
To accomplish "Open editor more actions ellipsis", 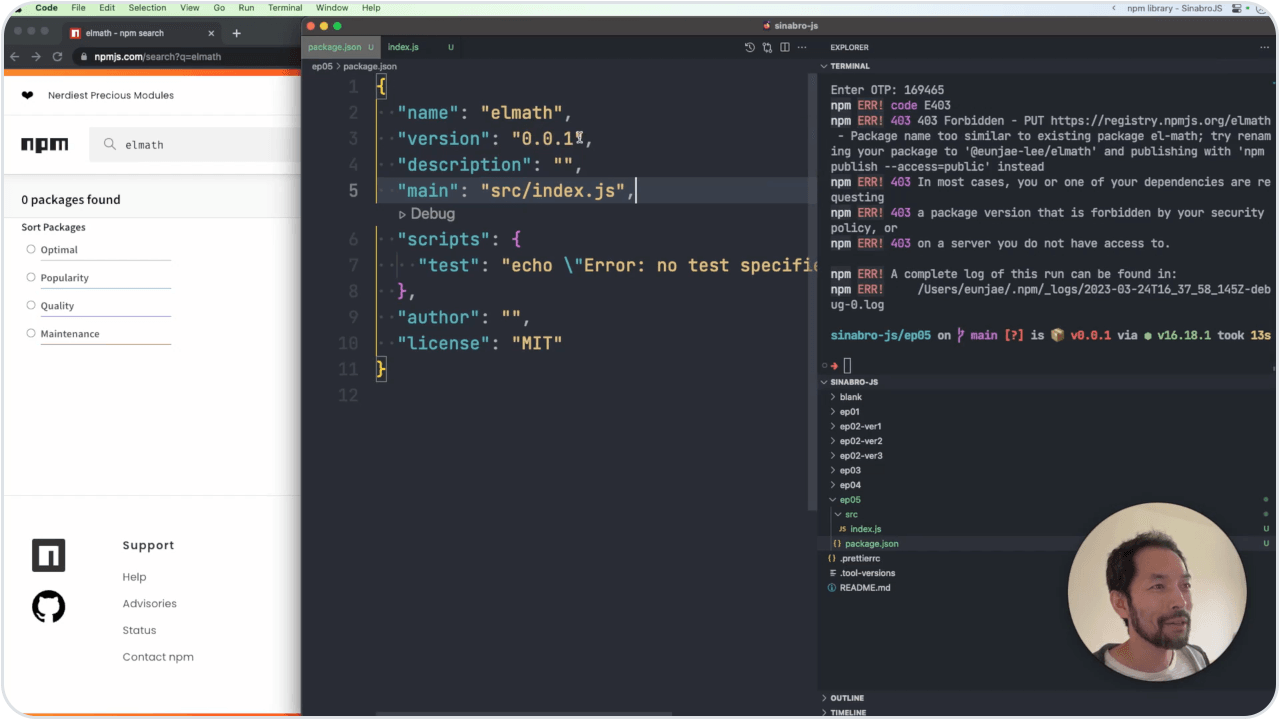I will pos(803,47).
